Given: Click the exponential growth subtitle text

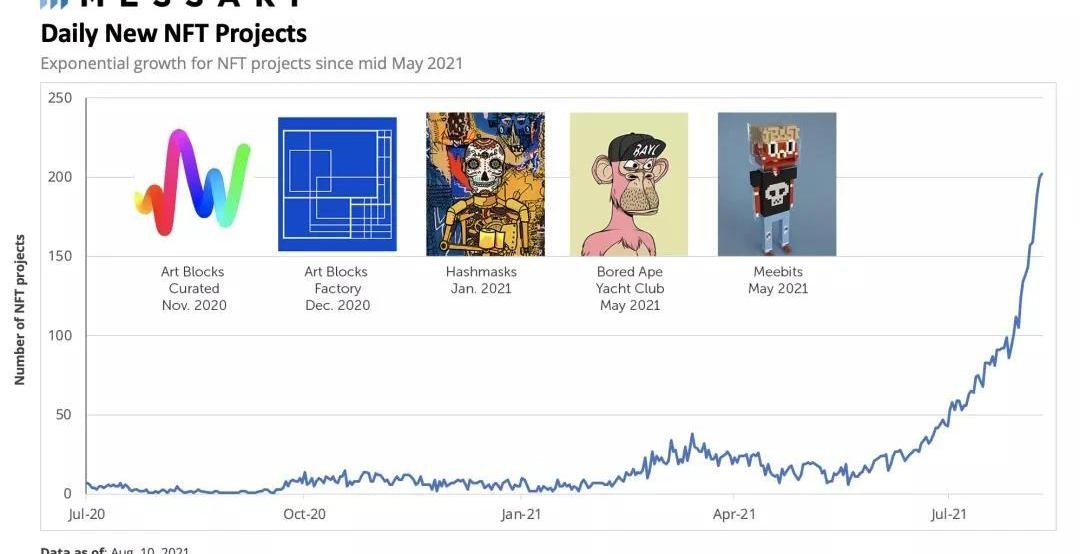Looking at the screenshot, I should (x=251, y=63).
